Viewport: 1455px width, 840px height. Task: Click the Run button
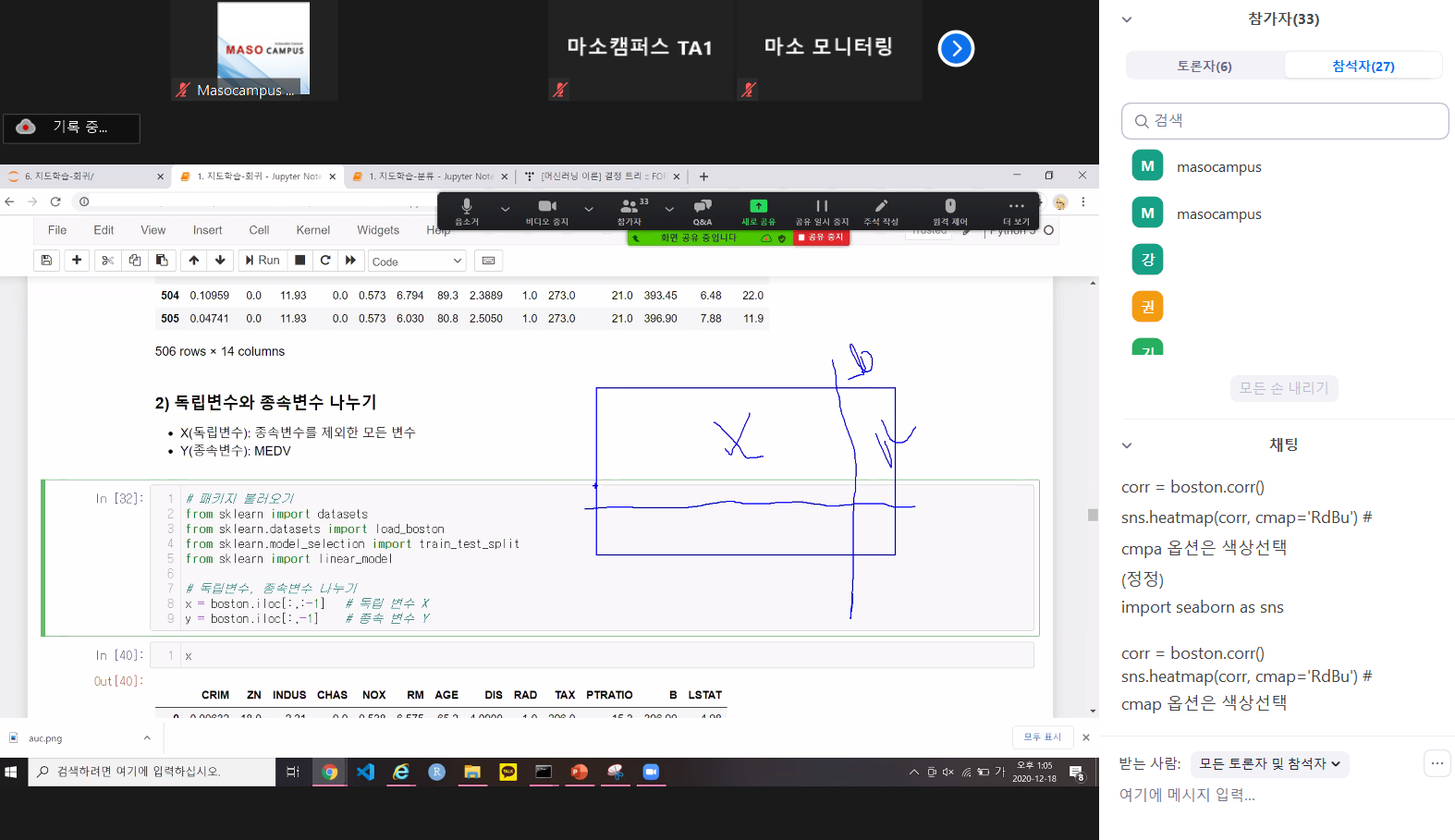(x=263, y=261)
